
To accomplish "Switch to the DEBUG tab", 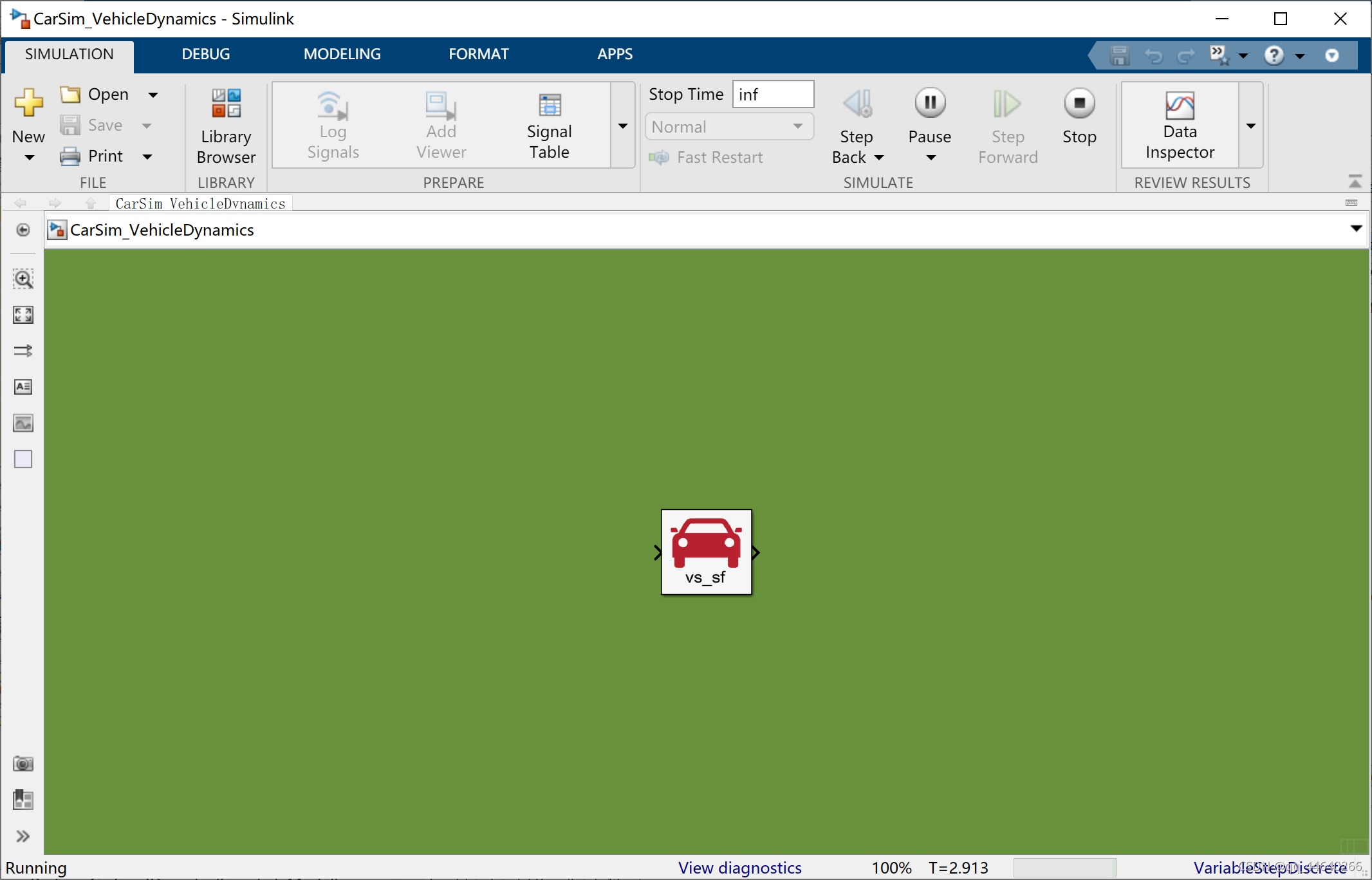I will [205, 54].
